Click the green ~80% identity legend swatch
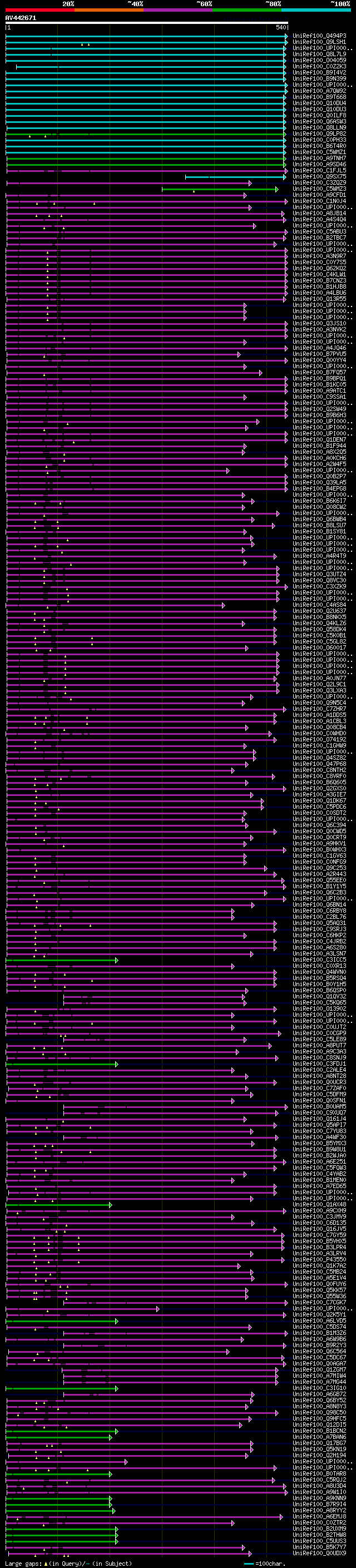This screenshot has height=1568, width=356. (x=246, y=10)
